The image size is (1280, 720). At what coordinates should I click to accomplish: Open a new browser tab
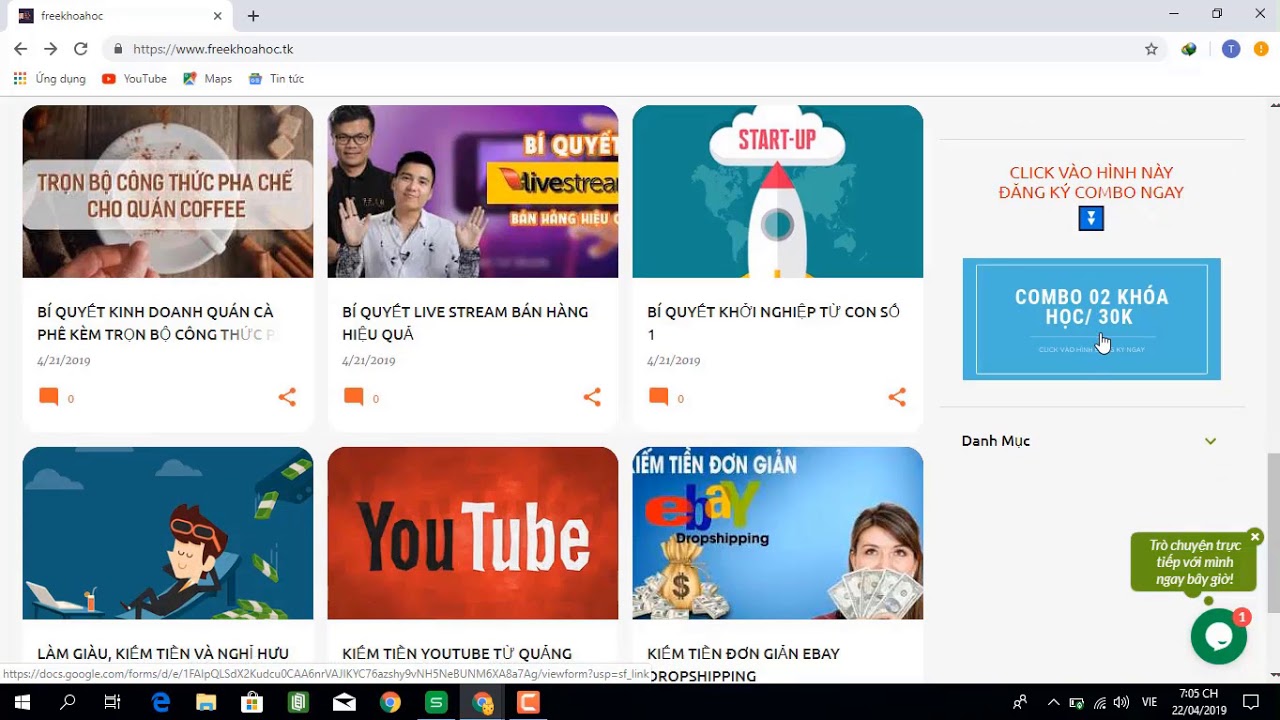click(253, 16)
